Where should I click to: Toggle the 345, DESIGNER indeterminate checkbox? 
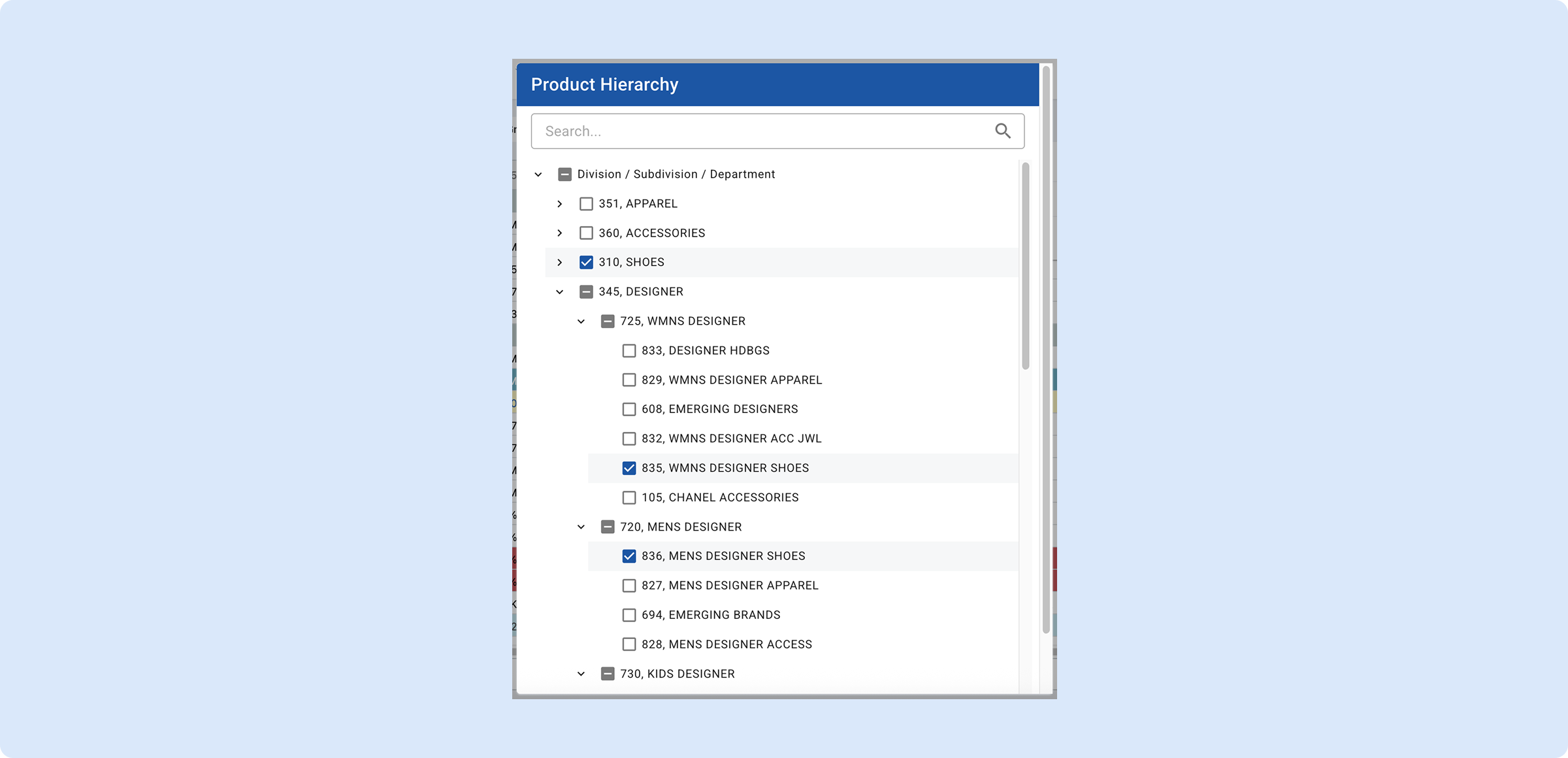(586, 292)
